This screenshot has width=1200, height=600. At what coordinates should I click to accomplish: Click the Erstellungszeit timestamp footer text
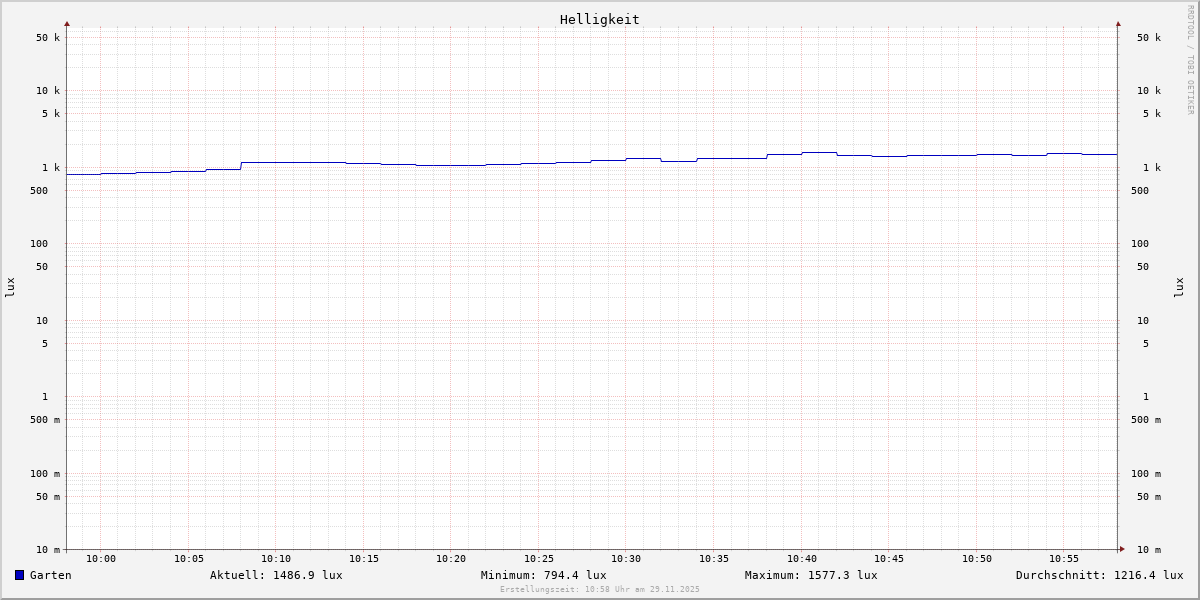click(600, 589)
